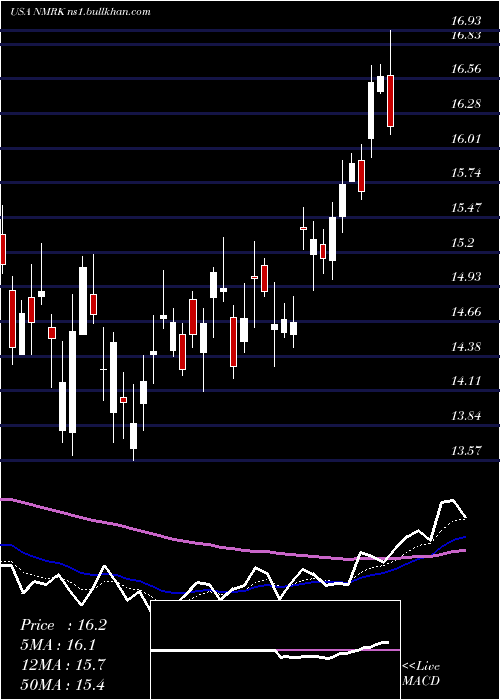Click the <<Live MACD label
Viewport: 500px width, 700px height.
click(421, 674)
